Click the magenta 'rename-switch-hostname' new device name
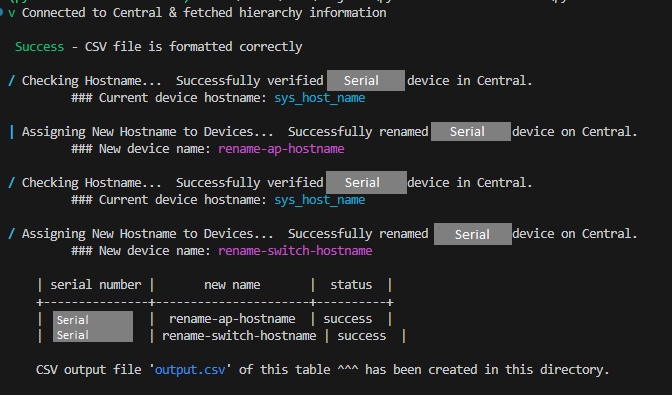672x395 pixels. (295, 251)
